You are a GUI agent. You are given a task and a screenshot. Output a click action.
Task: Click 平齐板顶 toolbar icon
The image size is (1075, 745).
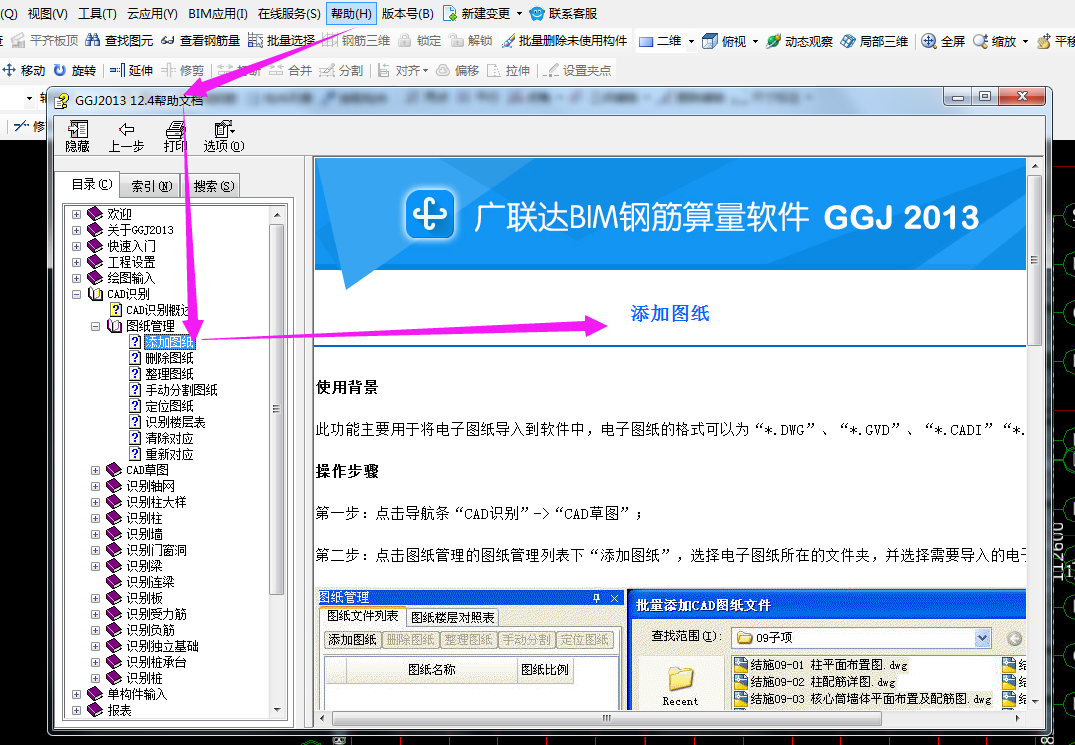pyautogui.click(x=19, y=41)
